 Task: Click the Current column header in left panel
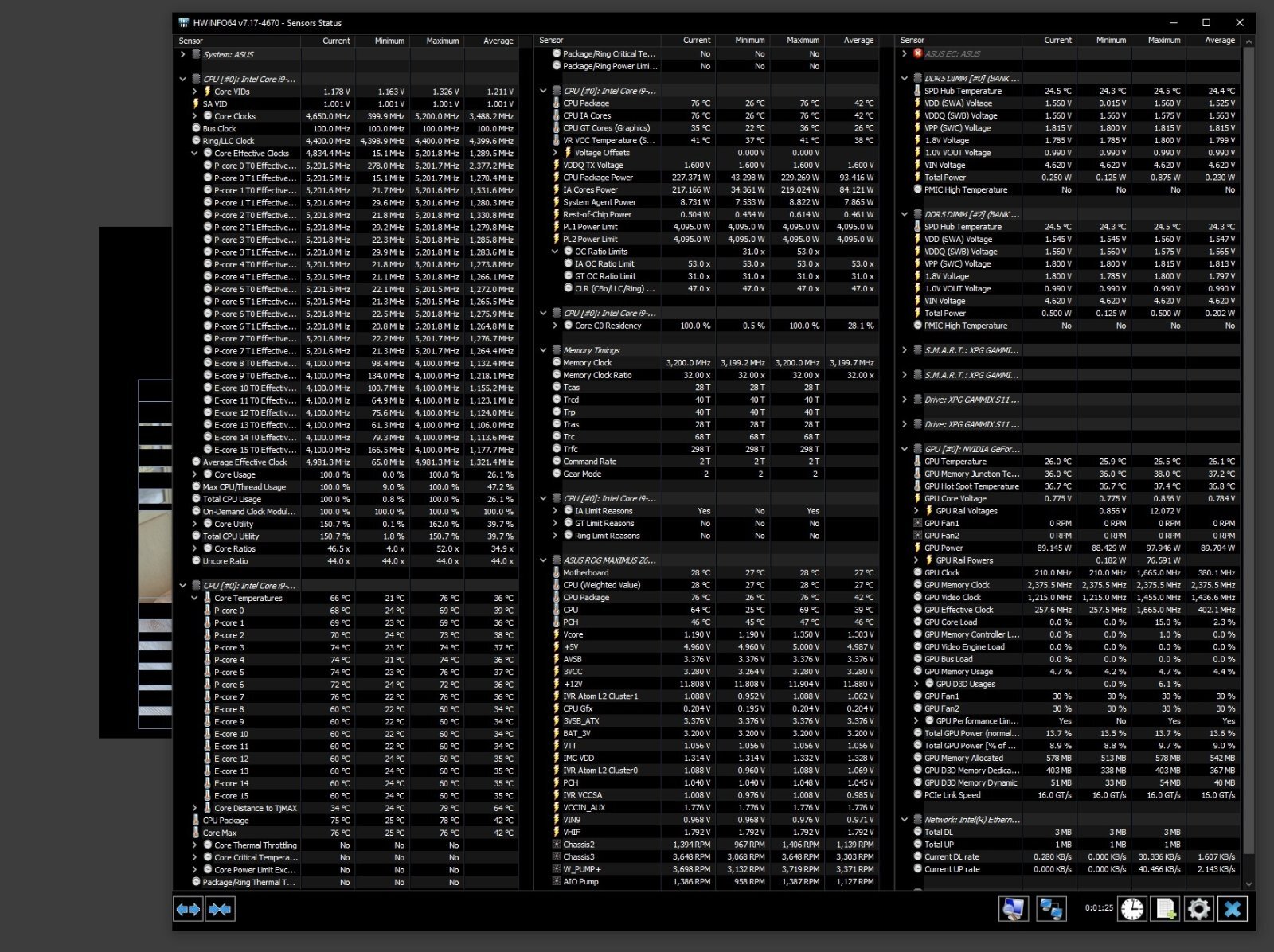(328, 41)
